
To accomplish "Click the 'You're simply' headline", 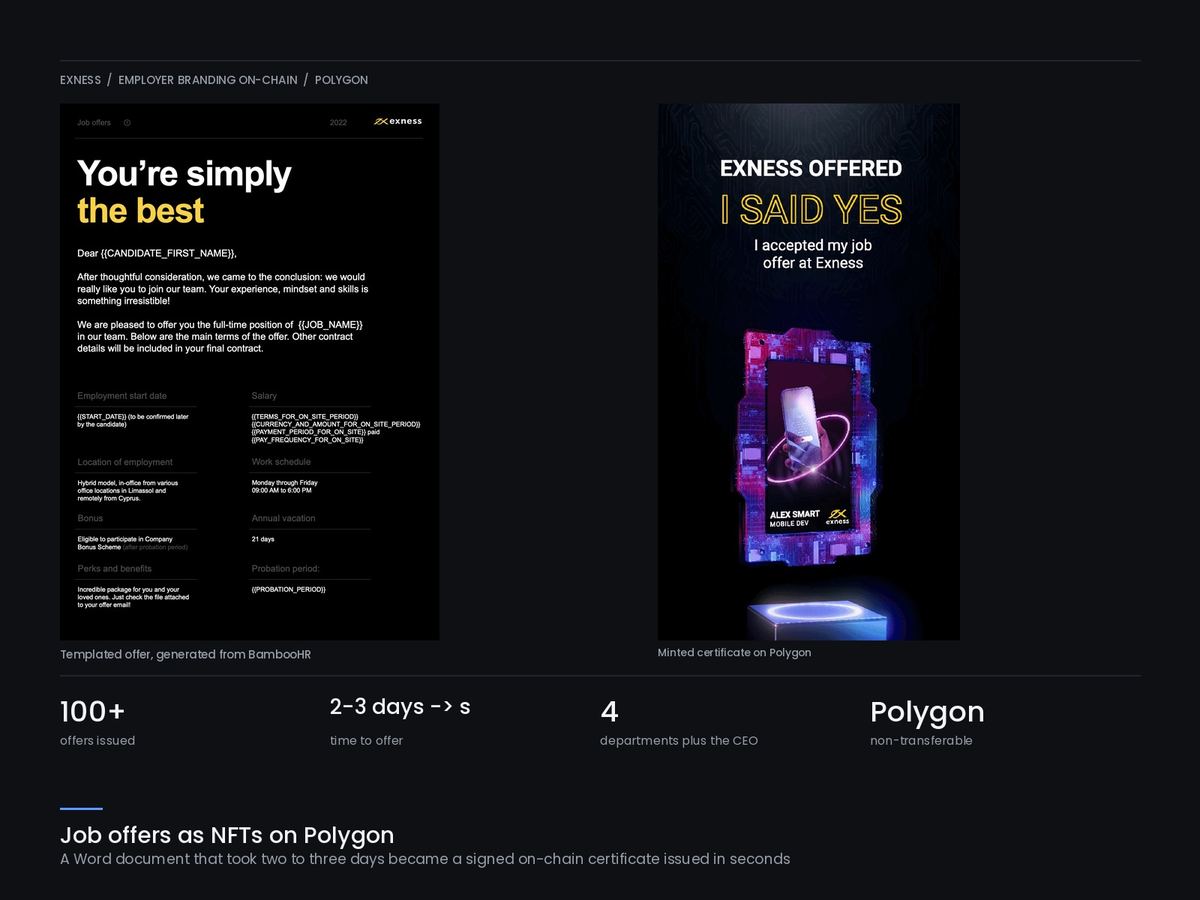I will 184,173.
